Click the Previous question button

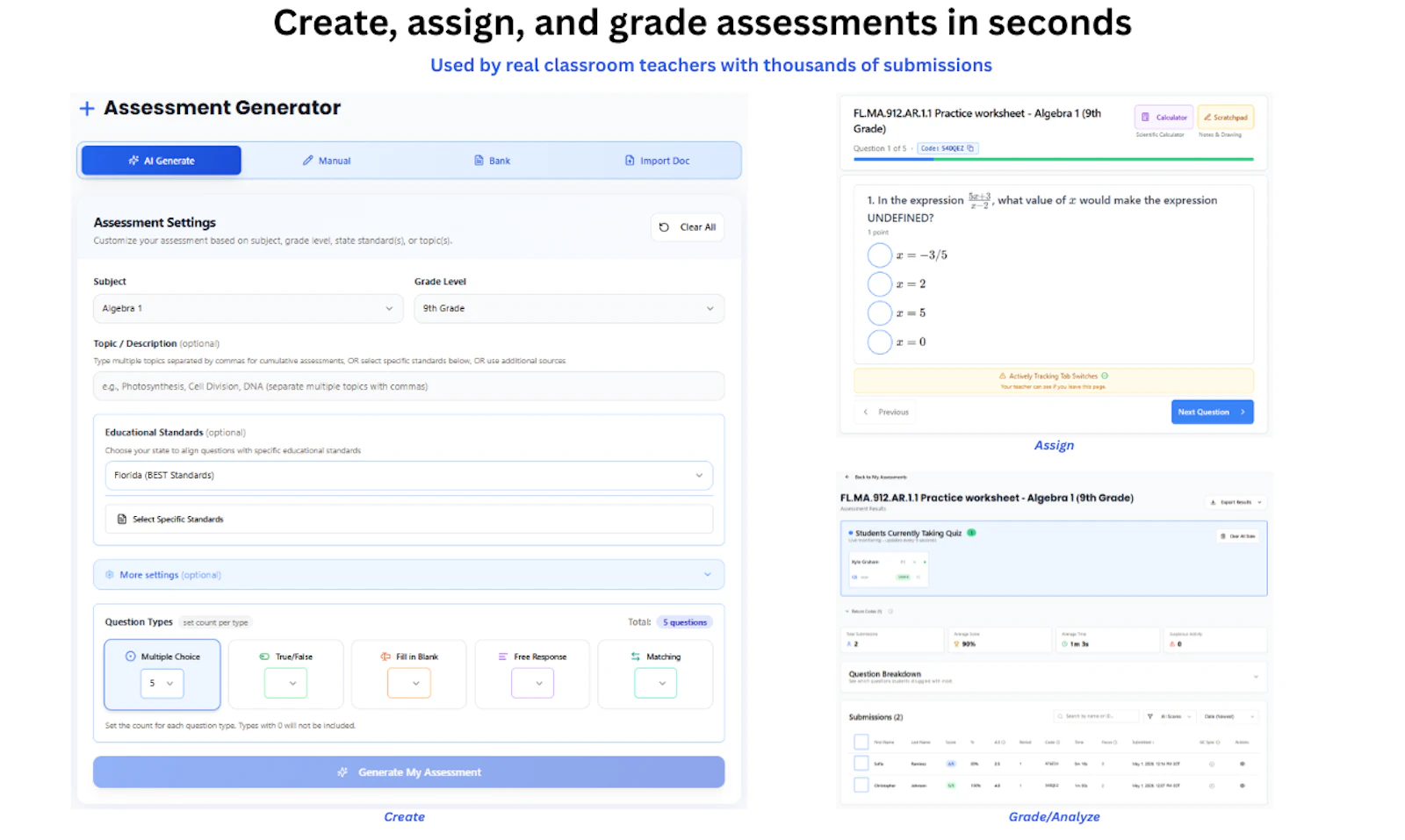pos(886,412)
